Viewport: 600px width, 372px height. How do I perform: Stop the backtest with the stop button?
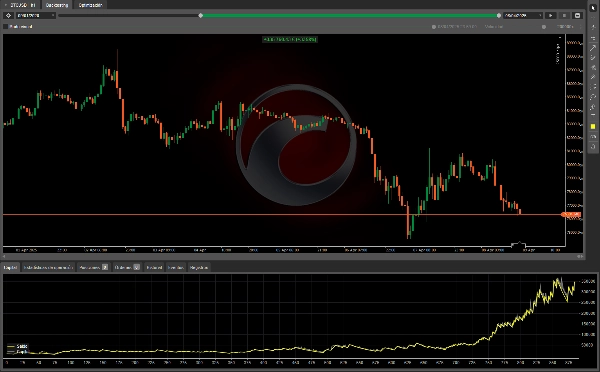pyautogui.click(x=564, y=15)
